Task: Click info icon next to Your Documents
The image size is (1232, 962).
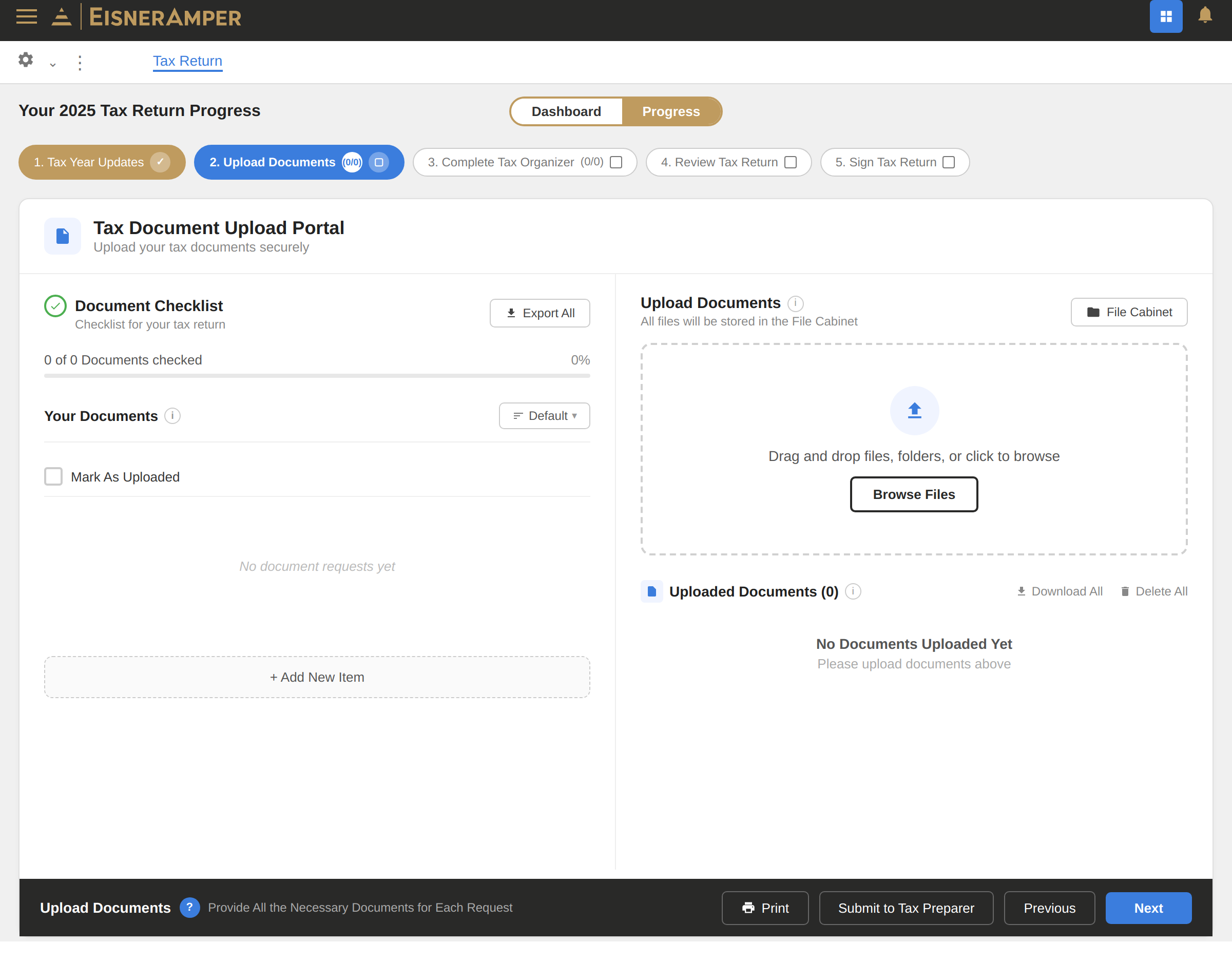Action: pyautogui.click(x=172, y=416)
